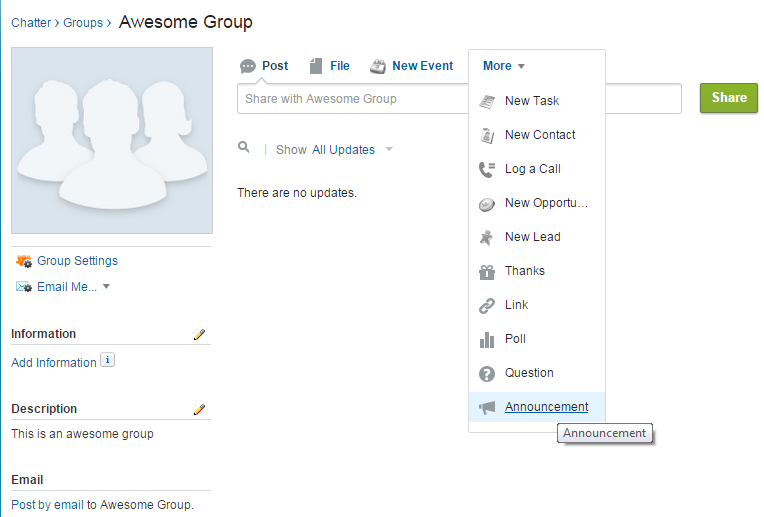
Task: Open the Group Settings link
Action: 77,261
